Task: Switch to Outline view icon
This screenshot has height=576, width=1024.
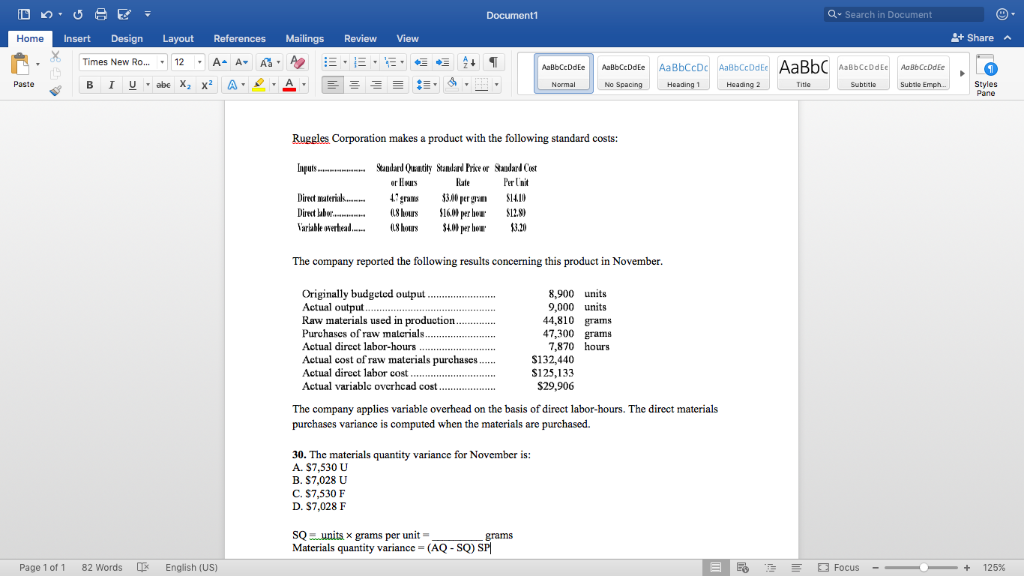Action: tap(770, 568)
